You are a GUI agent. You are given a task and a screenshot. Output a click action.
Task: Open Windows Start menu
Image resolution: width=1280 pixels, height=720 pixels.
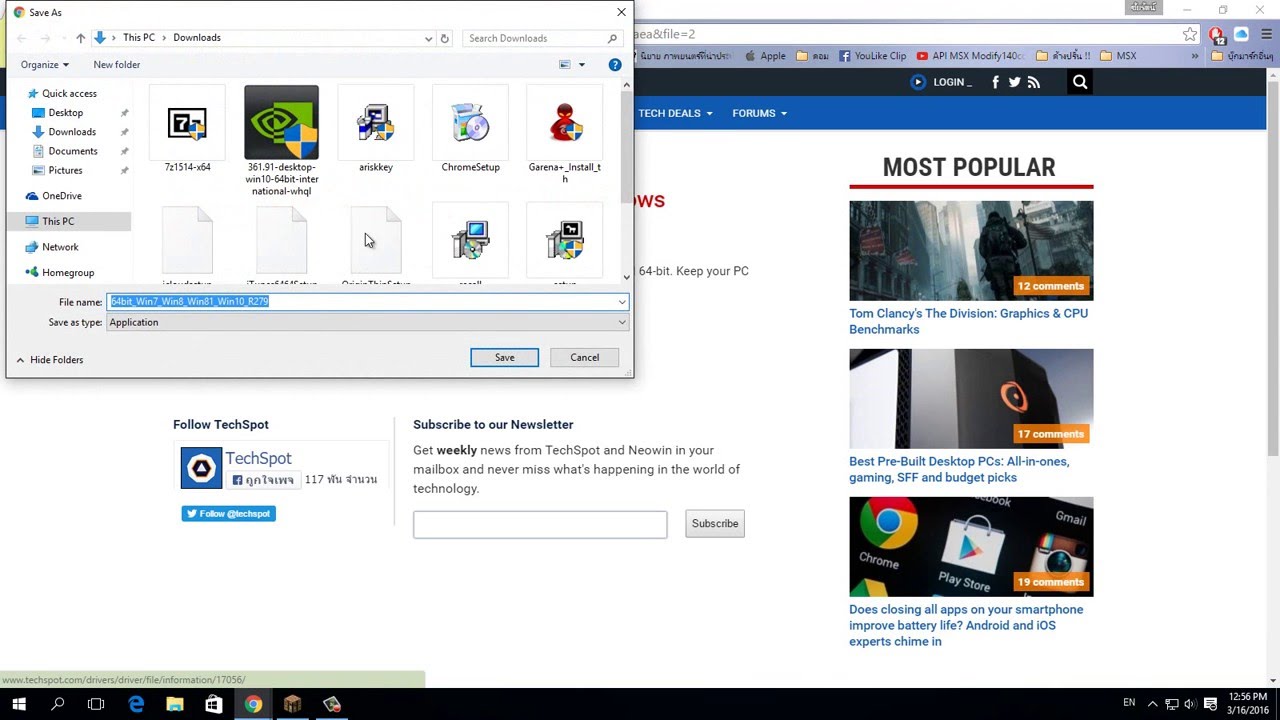pos(19,704)
